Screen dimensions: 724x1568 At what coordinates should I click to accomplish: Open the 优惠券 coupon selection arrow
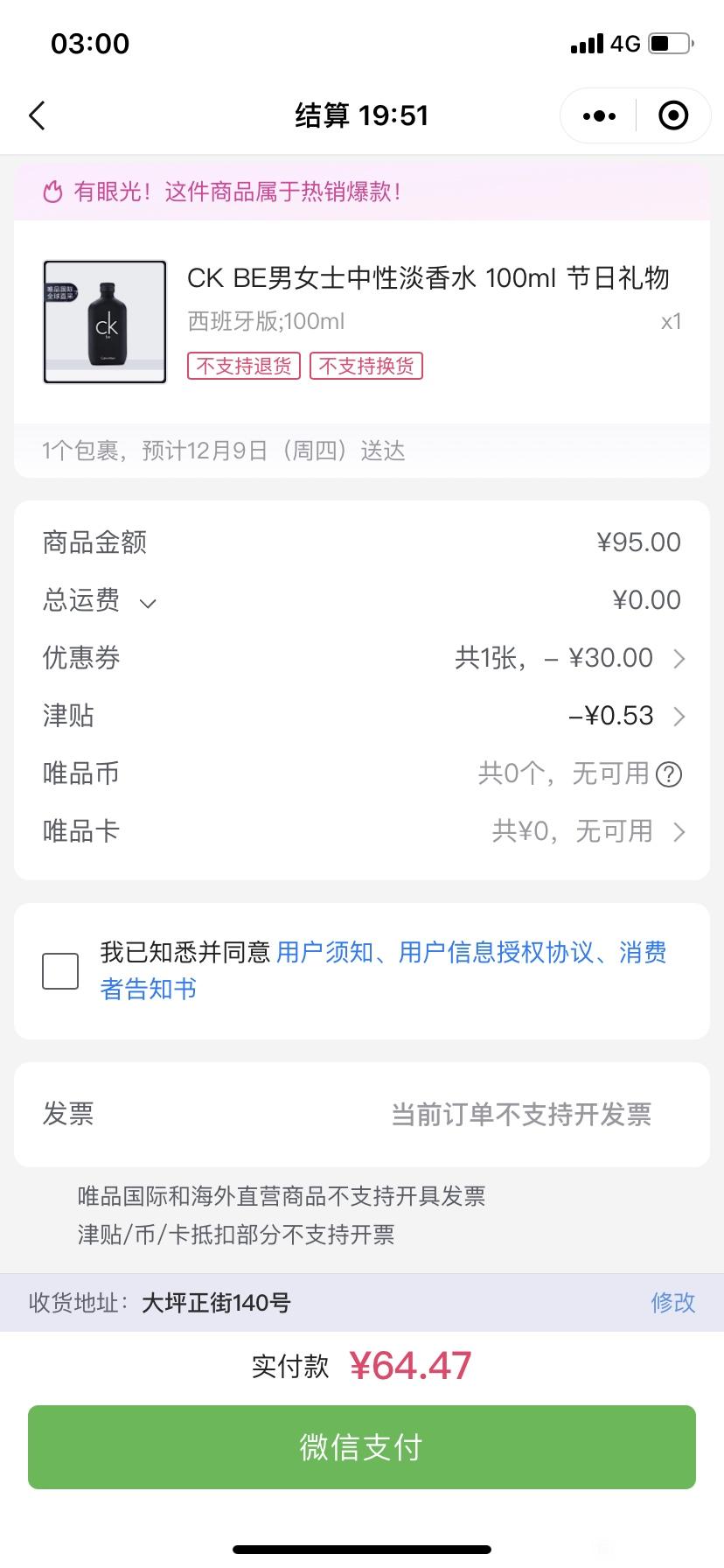point(679,659)
